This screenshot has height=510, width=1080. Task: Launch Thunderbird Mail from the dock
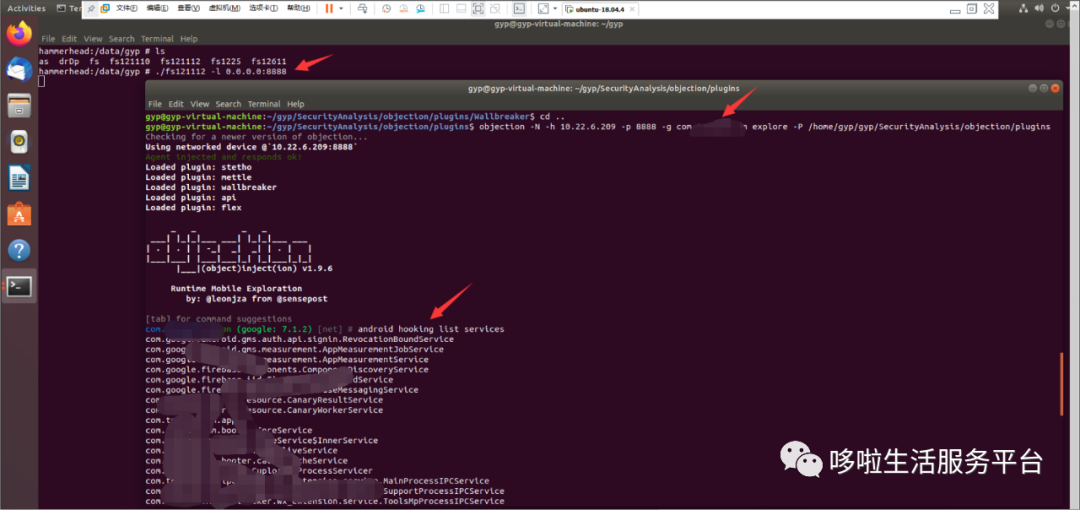click(19, 70)
